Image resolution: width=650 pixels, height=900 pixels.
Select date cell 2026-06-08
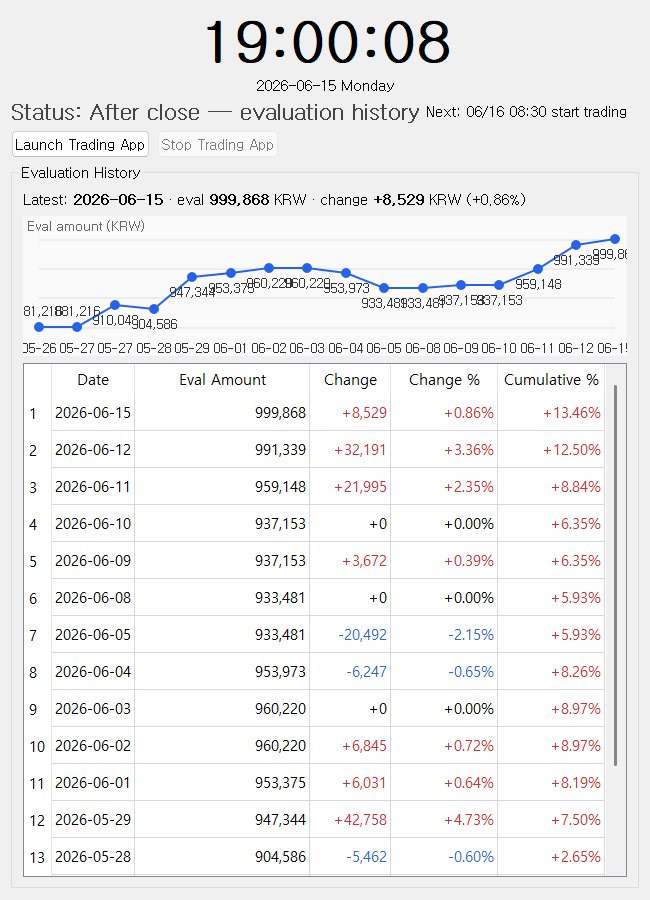[x=93, y=598]
